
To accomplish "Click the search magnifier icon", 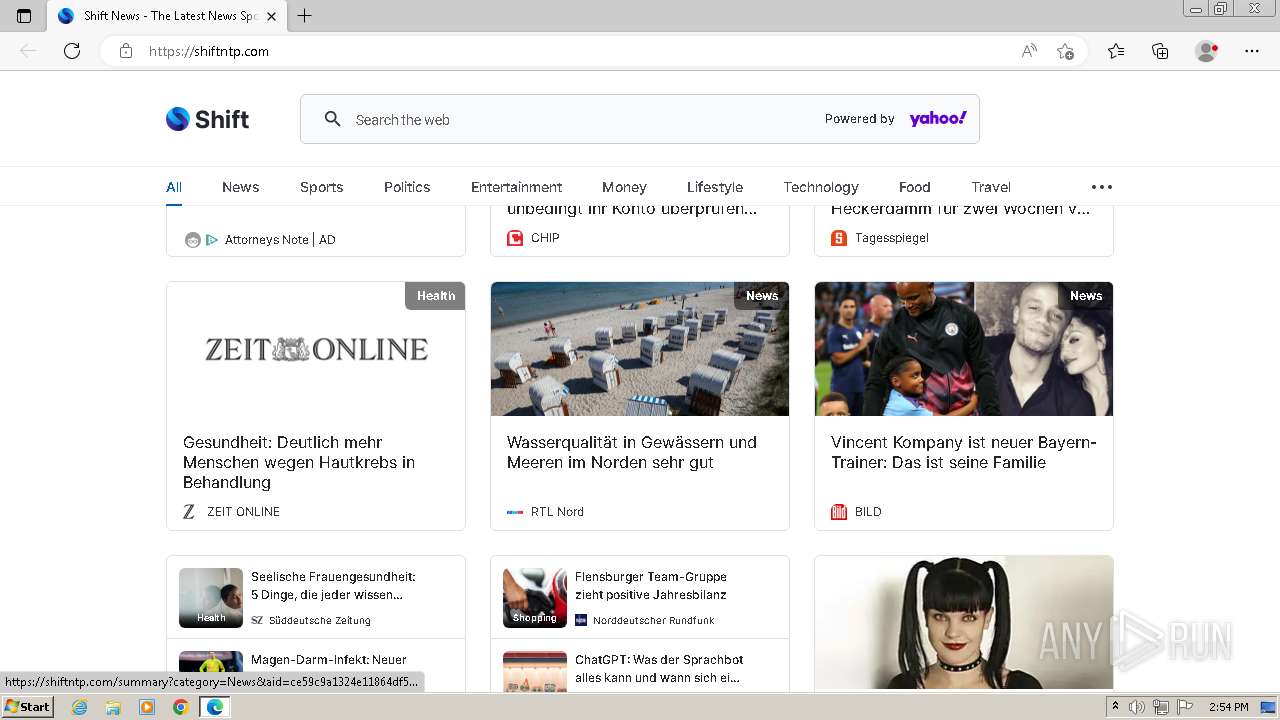I will tap(333, 119).
